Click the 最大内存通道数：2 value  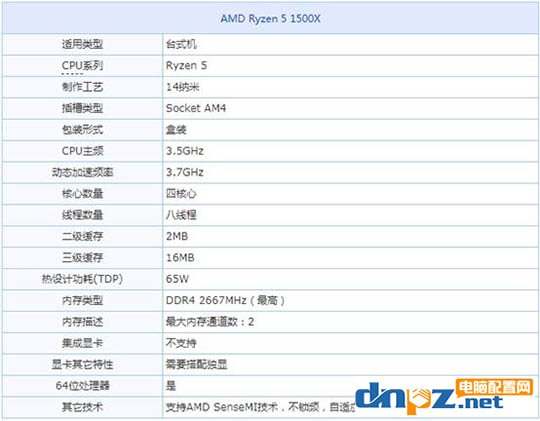pyautogui.click(x=210, y=322)
